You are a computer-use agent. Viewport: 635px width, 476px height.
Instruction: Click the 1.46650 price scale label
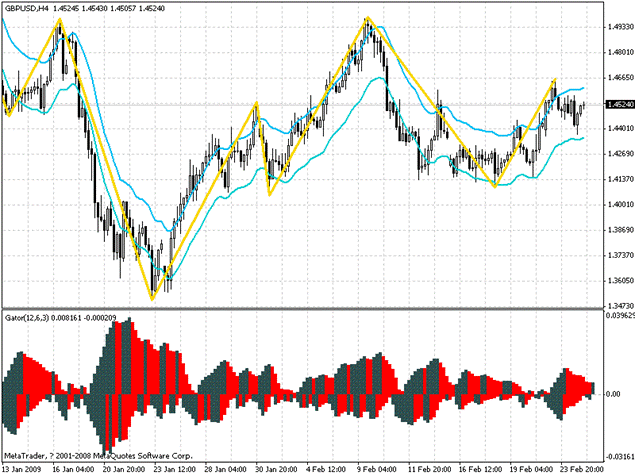pos(620,77)
